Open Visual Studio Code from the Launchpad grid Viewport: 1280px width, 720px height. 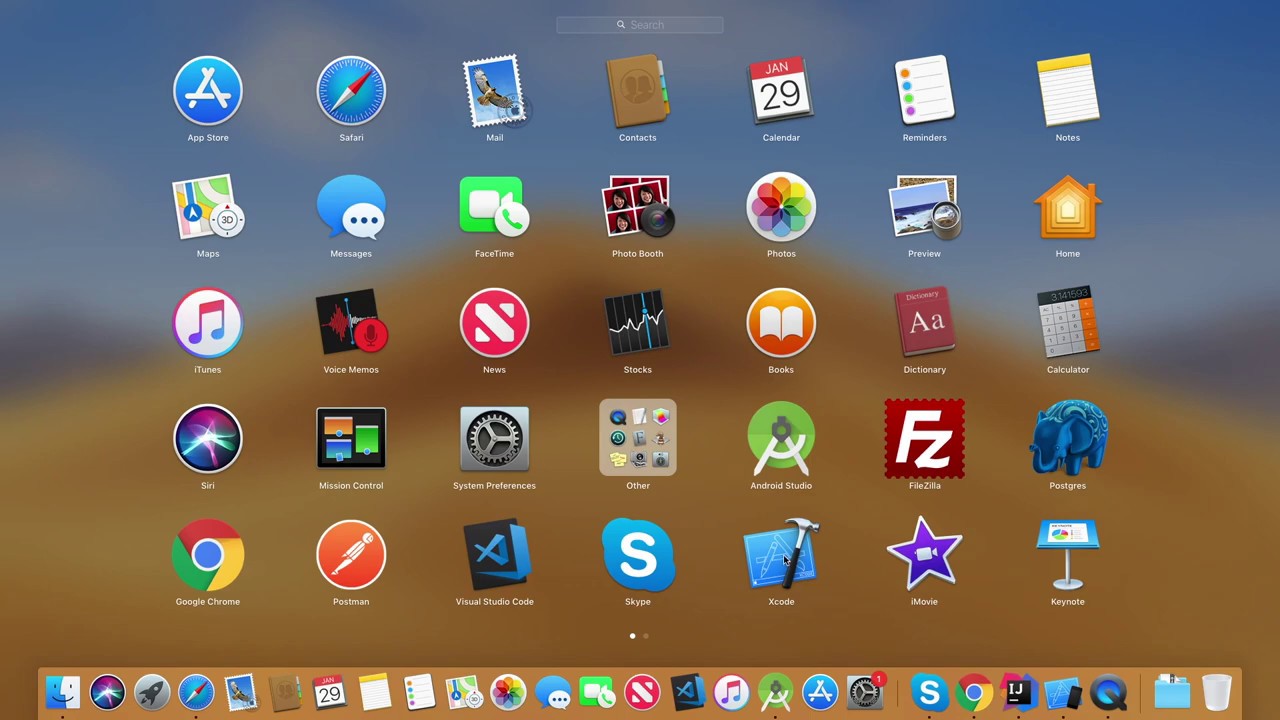tap(494, 556)
